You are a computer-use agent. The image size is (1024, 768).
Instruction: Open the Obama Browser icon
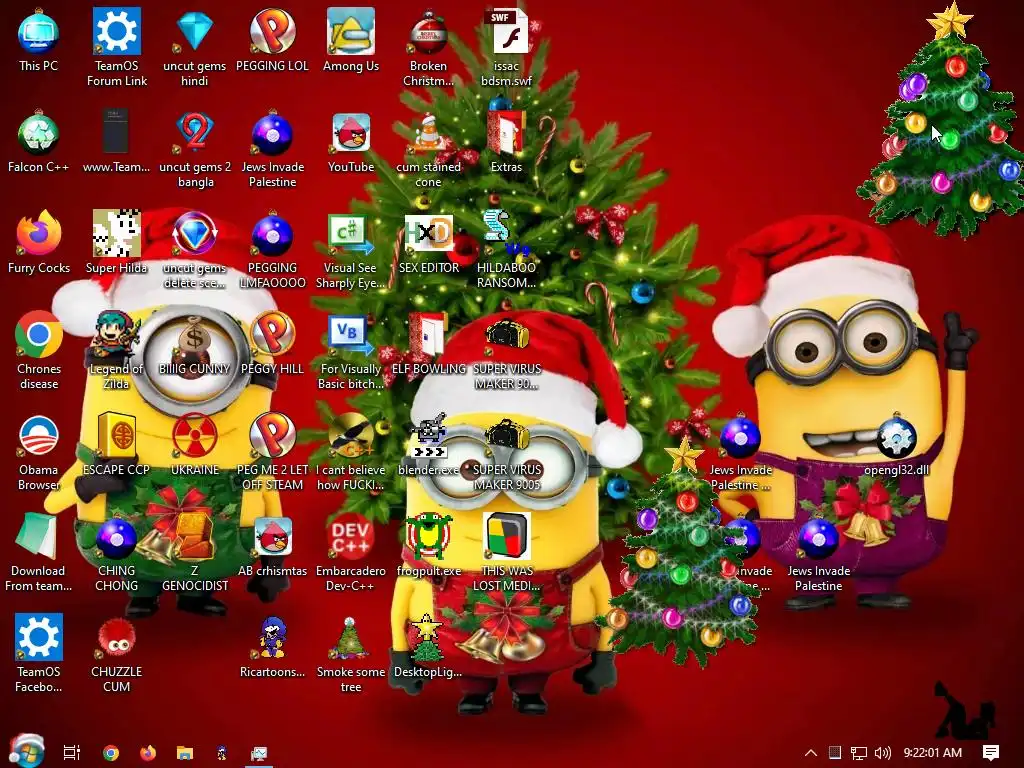click(x=39, y=436)
